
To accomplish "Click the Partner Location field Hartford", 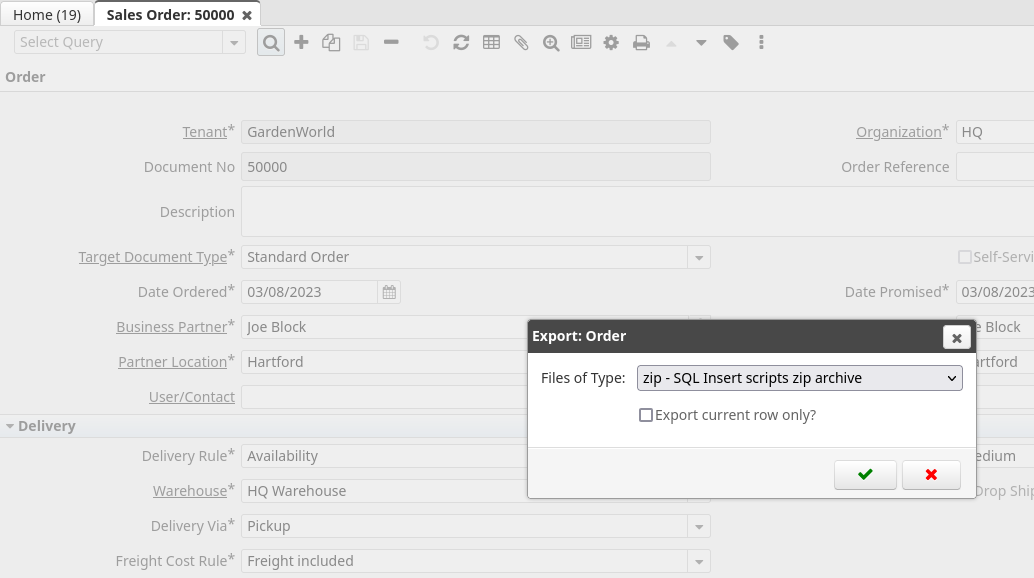I will coord(384,362).
